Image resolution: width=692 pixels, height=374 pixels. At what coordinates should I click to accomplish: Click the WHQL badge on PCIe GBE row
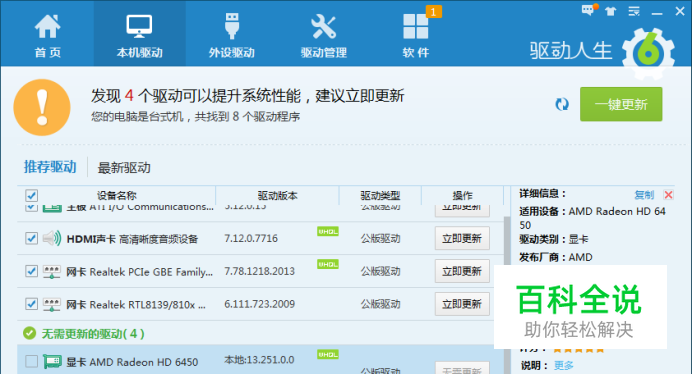tap(327, 264)
